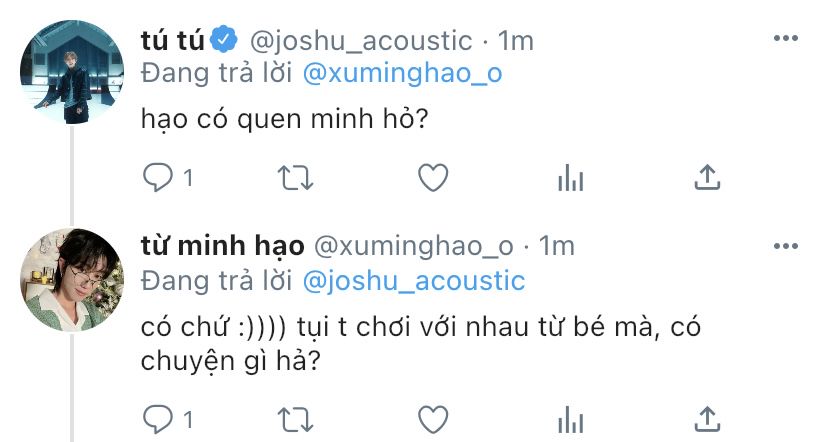
Task: Open @joshu_acoustic mention link in second tweet
Action: click(x=414, y=281)
